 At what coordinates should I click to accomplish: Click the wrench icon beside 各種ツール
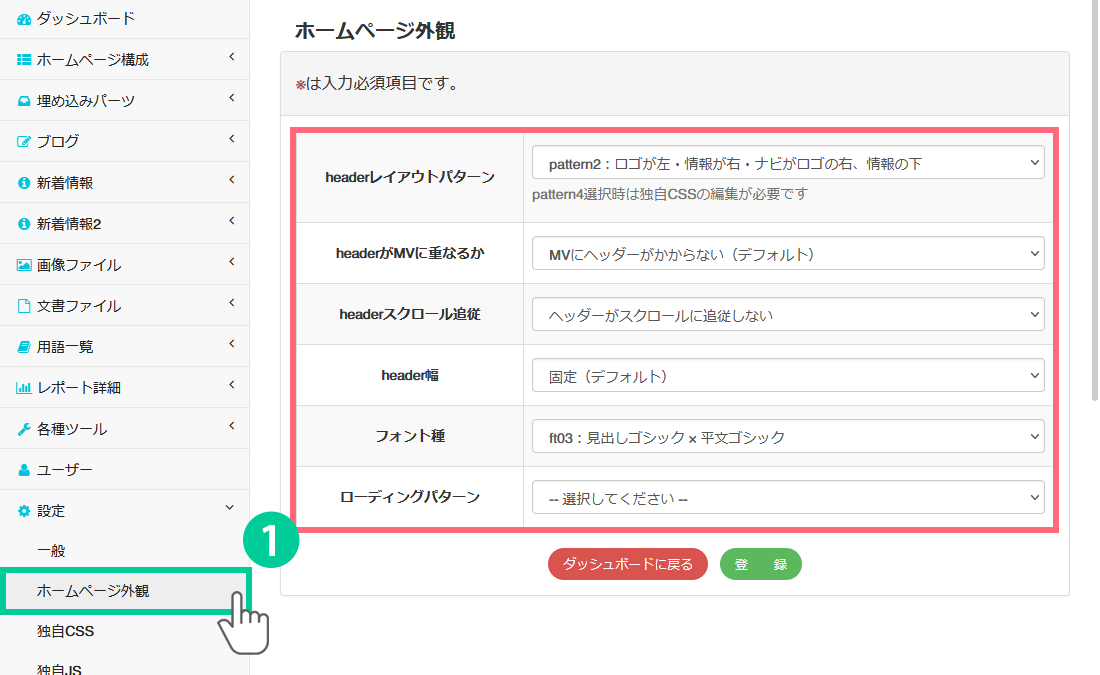[24, 429]
